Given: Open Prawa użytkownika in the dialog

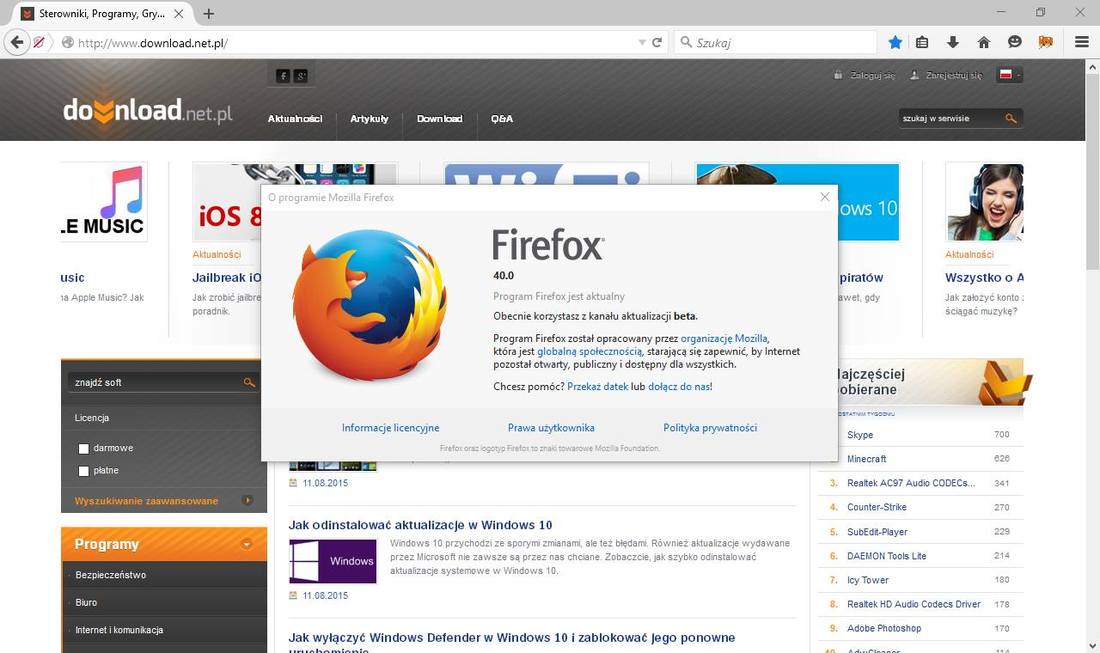Looking at the screenshot, I should 551,428.
